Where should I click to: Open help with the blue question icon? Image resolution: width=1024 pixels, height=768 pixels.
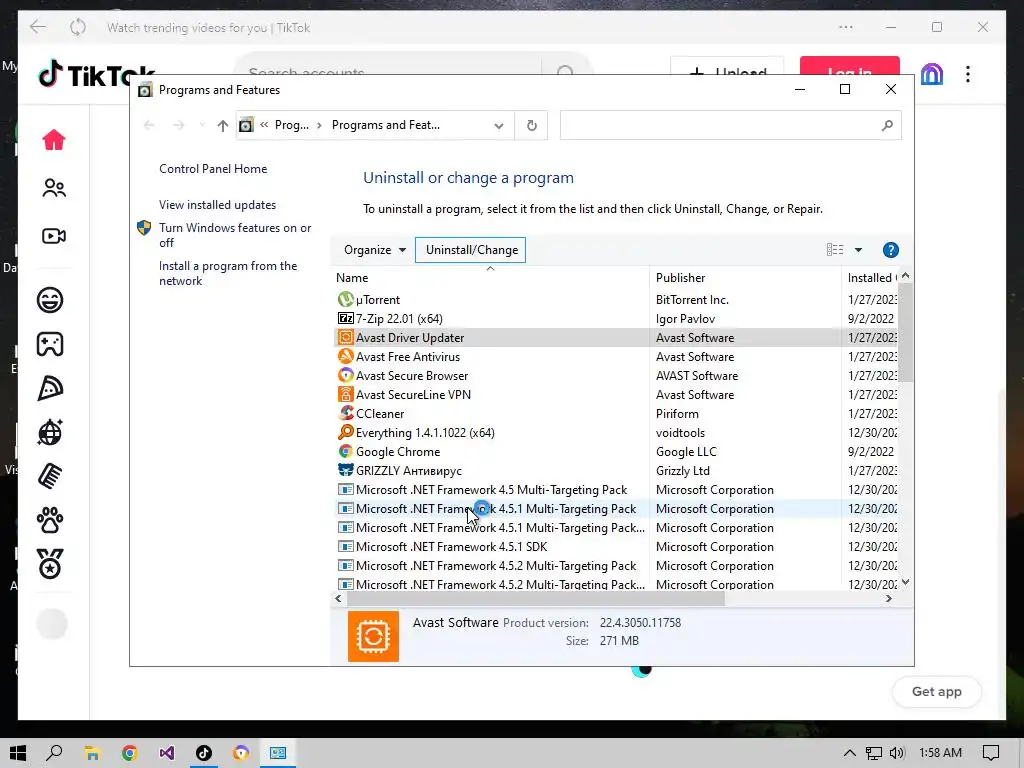(x=890, y=250)
